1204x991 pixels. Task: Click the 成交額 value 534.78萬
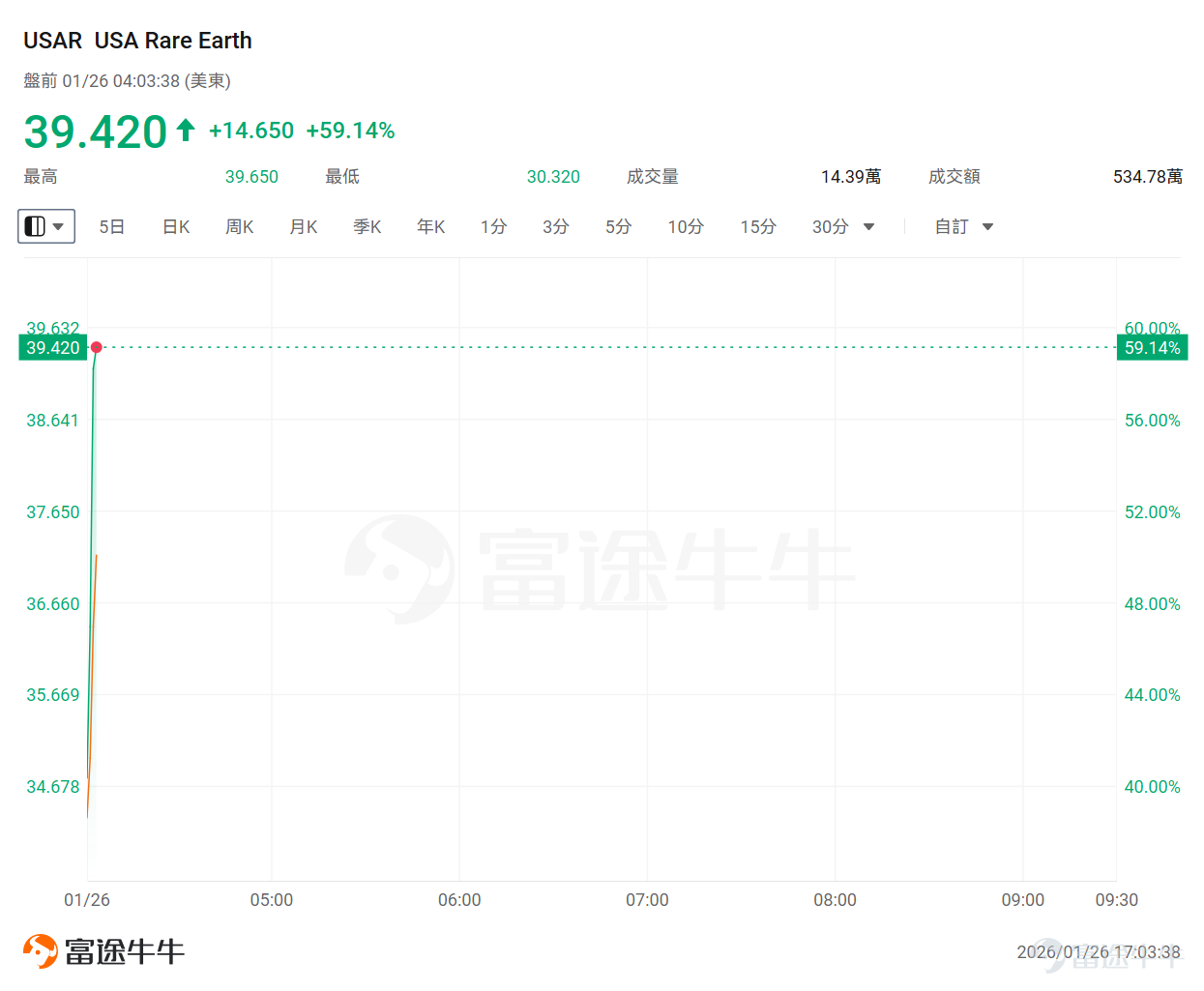1148,177
